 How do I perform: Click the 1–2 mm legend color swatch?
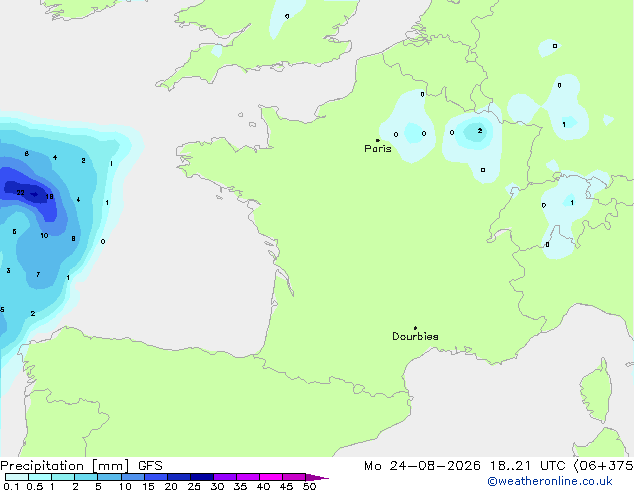pyautogui.click(x=63, y=477)
